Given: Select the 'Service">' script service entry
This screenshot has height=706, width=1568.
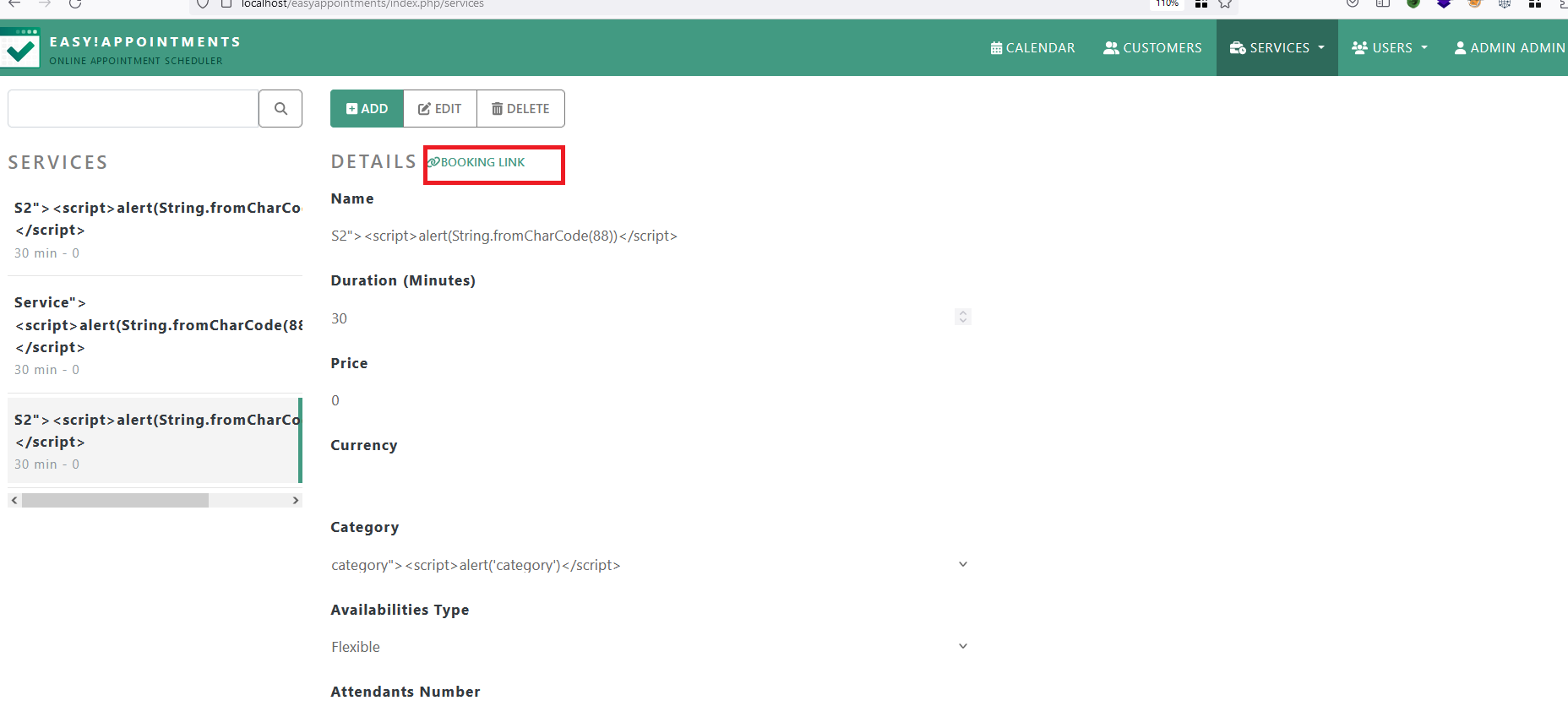Looking at the screenshot, I should click(155, 335).
